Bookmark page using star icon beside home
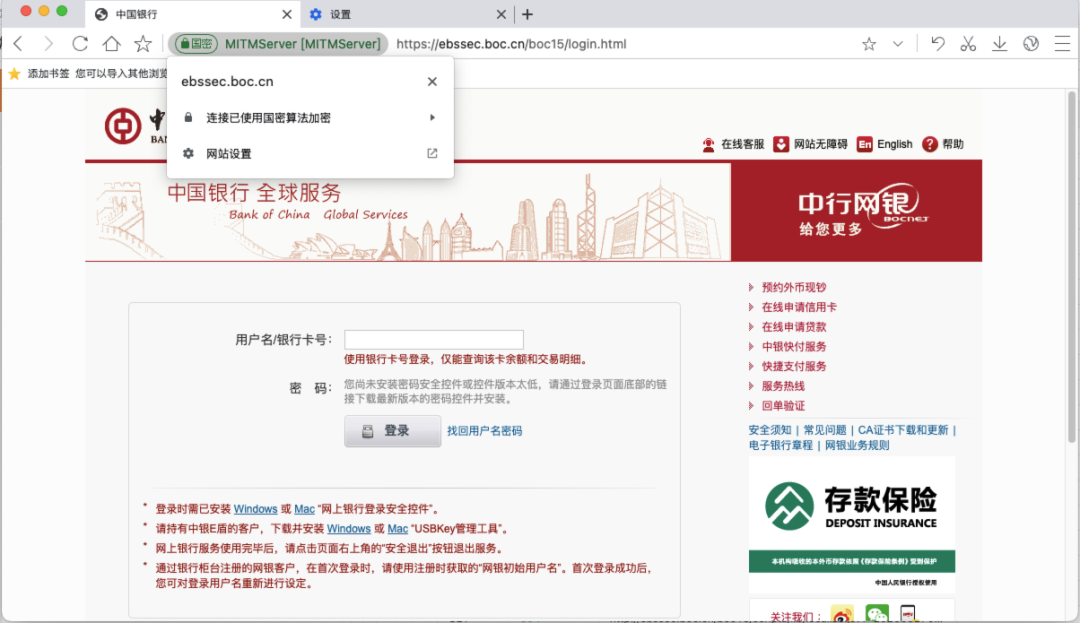1080x623 pixels. tap(143, 44)
